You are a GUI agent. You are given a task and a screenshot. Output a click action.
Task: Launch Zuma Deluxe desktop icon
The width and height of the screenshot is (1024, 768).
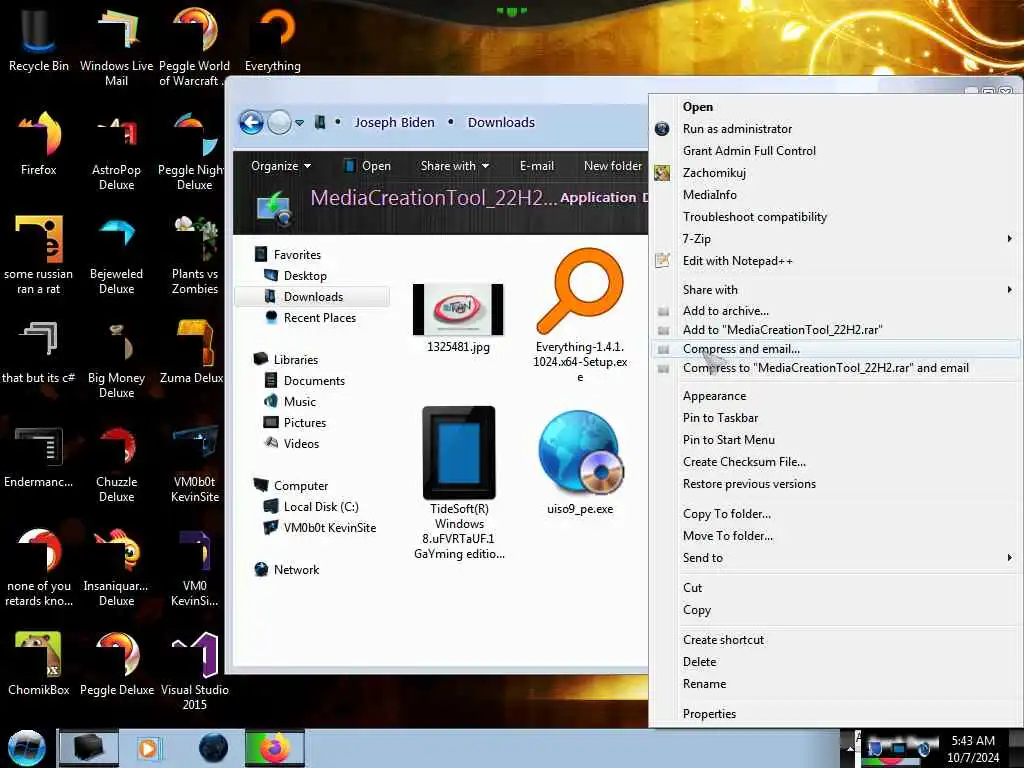click(193, 353)
